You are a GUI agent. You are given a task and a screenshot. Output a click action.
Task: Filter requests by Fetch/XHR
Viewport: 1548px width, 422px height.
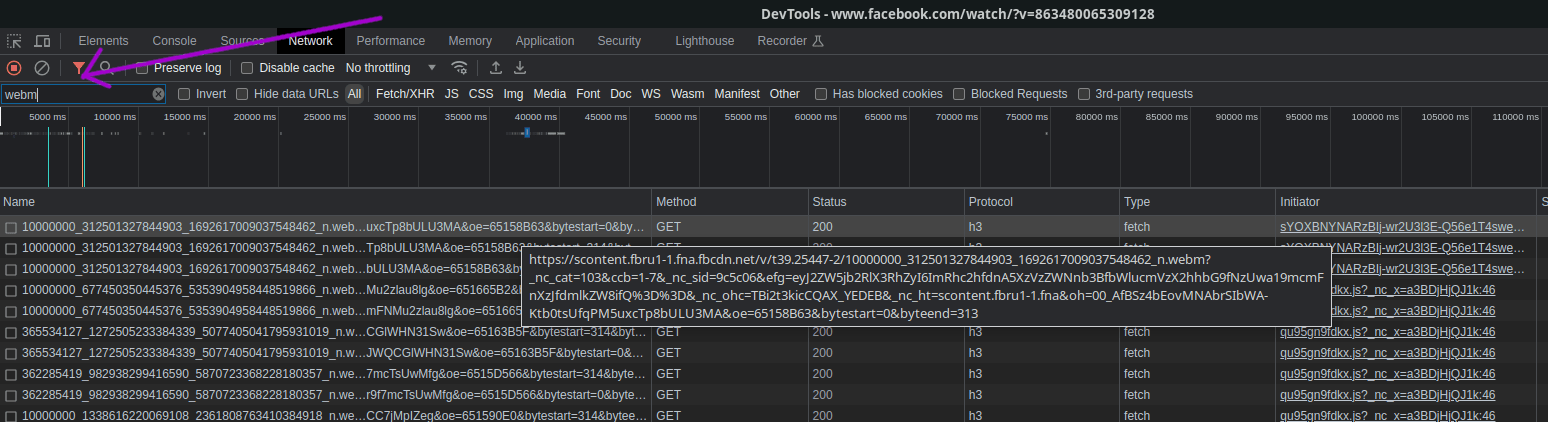[404, 94]
